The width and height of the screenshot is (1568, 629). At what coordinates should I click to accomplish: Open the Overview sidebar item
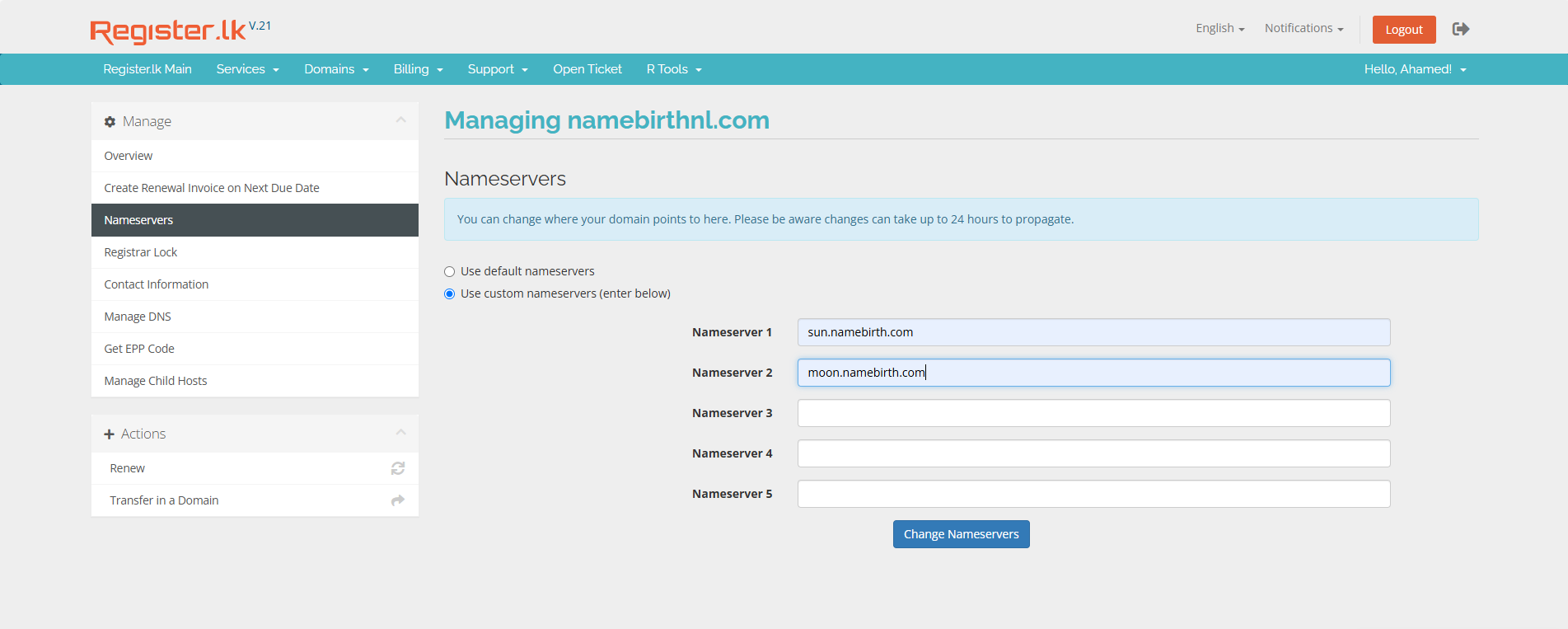[x=255, y=156]
